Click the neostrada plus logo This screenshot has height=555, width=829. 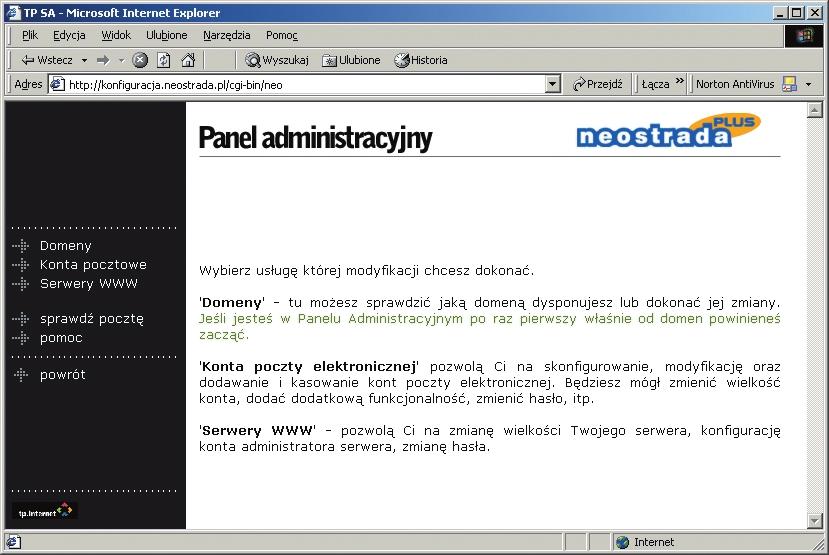pyautogui.click(x=668, y=131)
